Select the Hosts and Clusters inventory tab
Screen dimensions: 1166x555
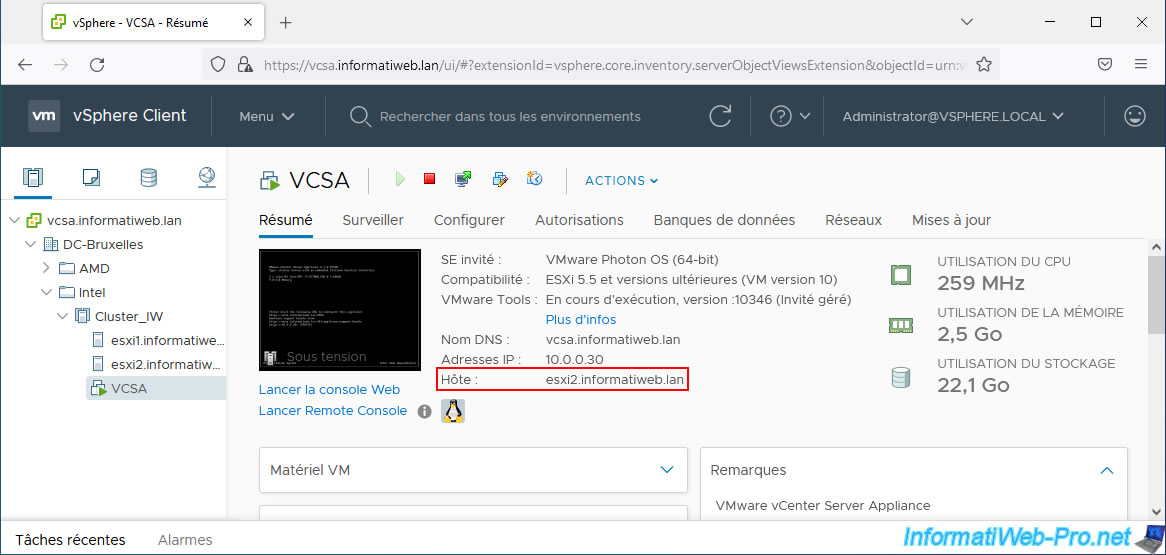33,177
